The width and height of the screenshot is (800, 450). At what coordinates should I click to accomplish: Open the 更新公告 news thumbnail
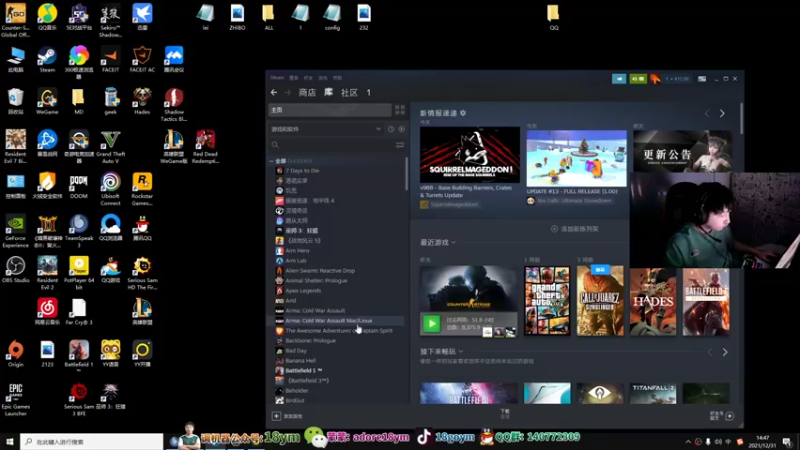682,151
